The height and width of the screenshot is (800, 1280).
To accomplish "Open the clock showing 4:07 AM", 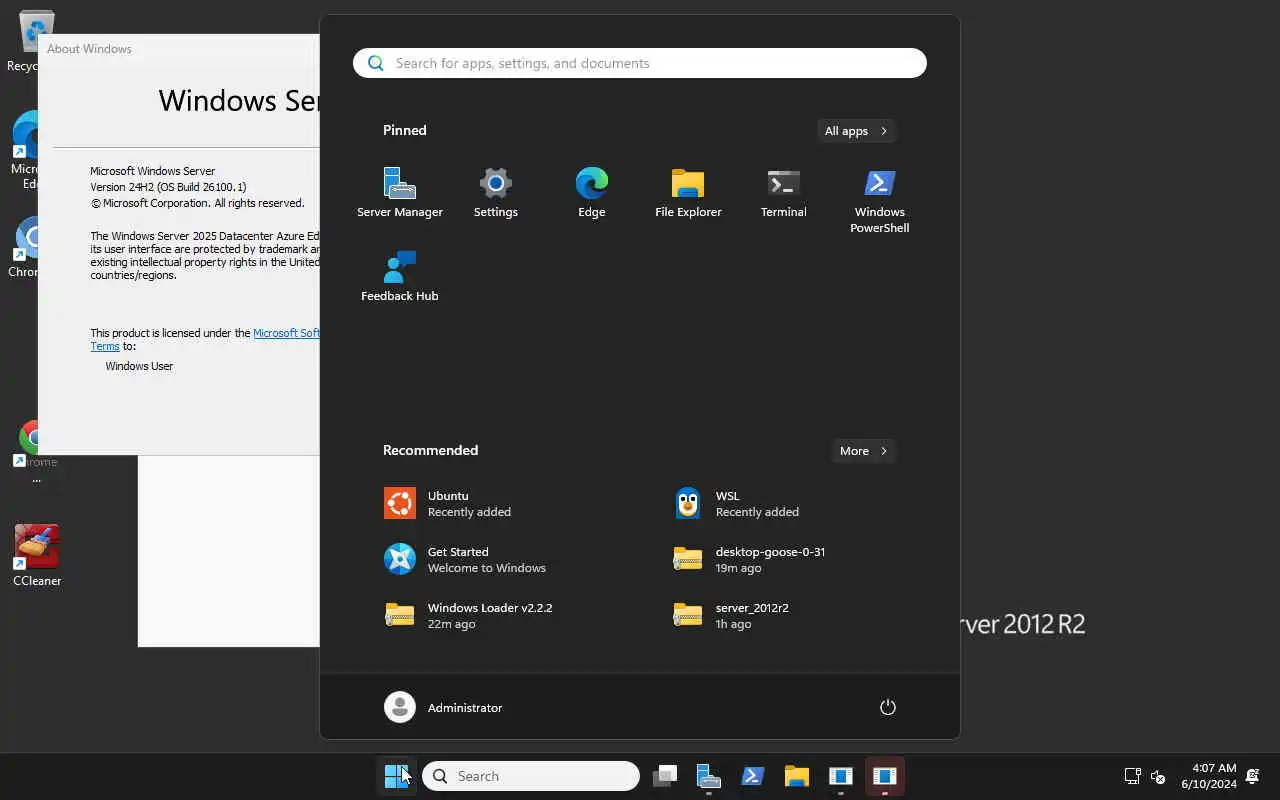I will pos(1208,776).
